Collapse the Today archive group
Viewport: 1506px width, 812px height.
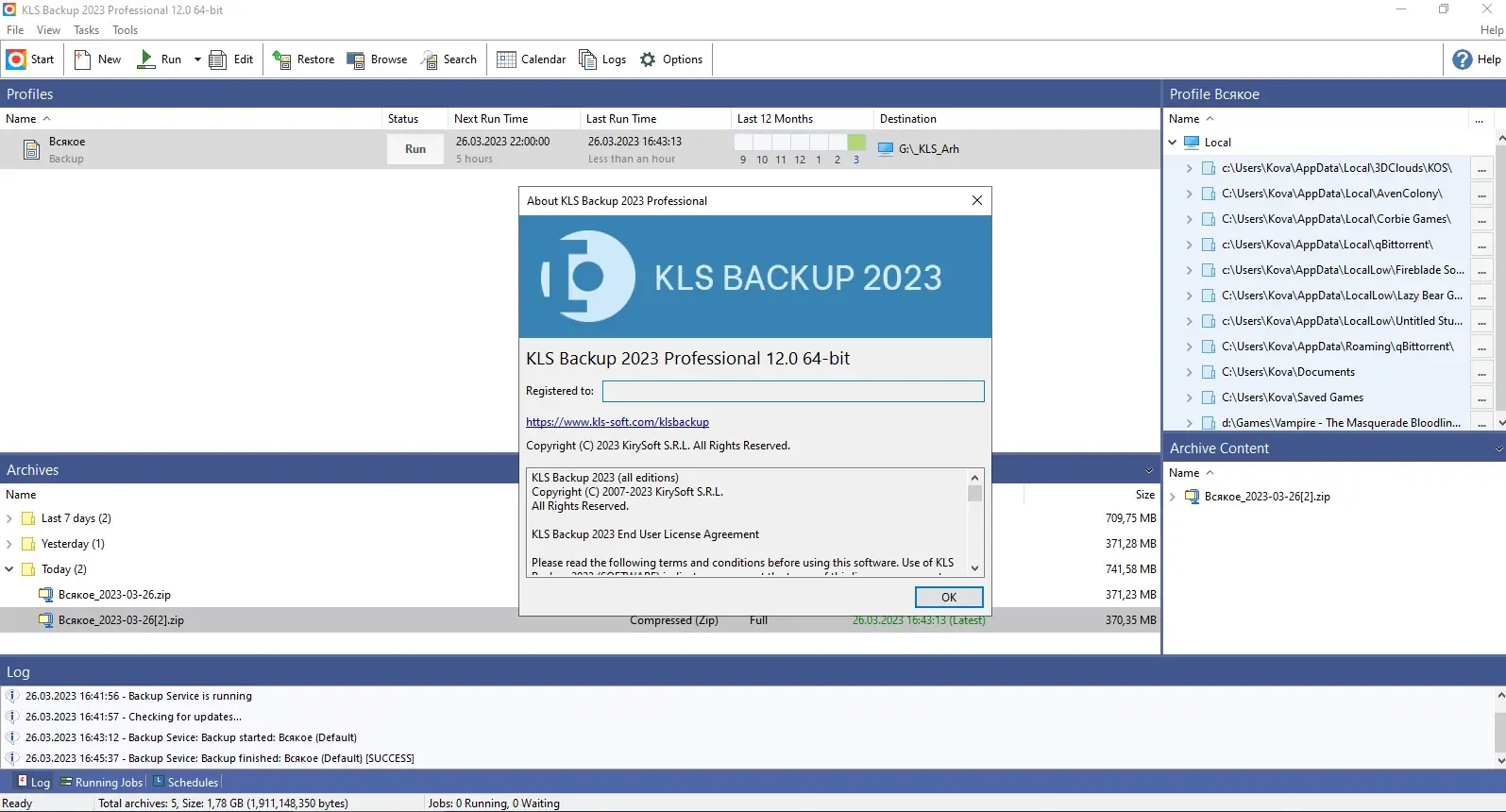[9, 569]
